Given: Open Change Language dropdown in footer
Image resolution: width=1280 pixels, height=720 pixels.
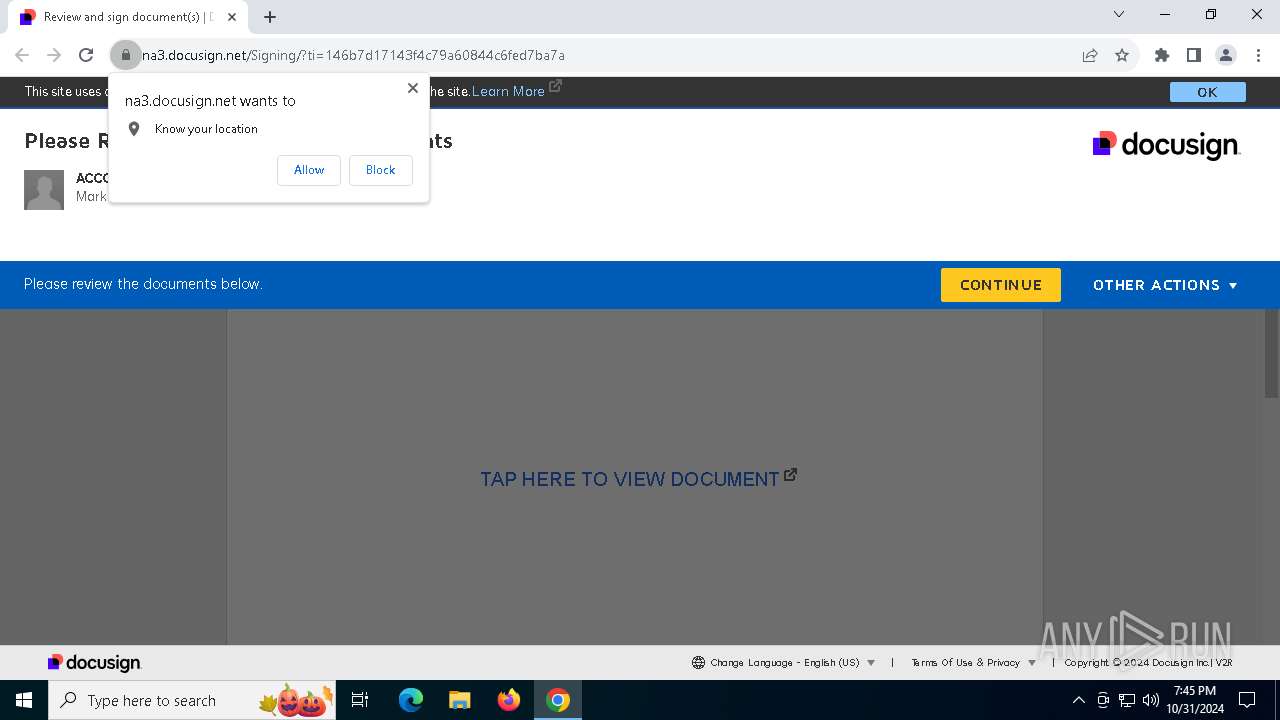Looking at the screenshot, I should coord(783,662).
